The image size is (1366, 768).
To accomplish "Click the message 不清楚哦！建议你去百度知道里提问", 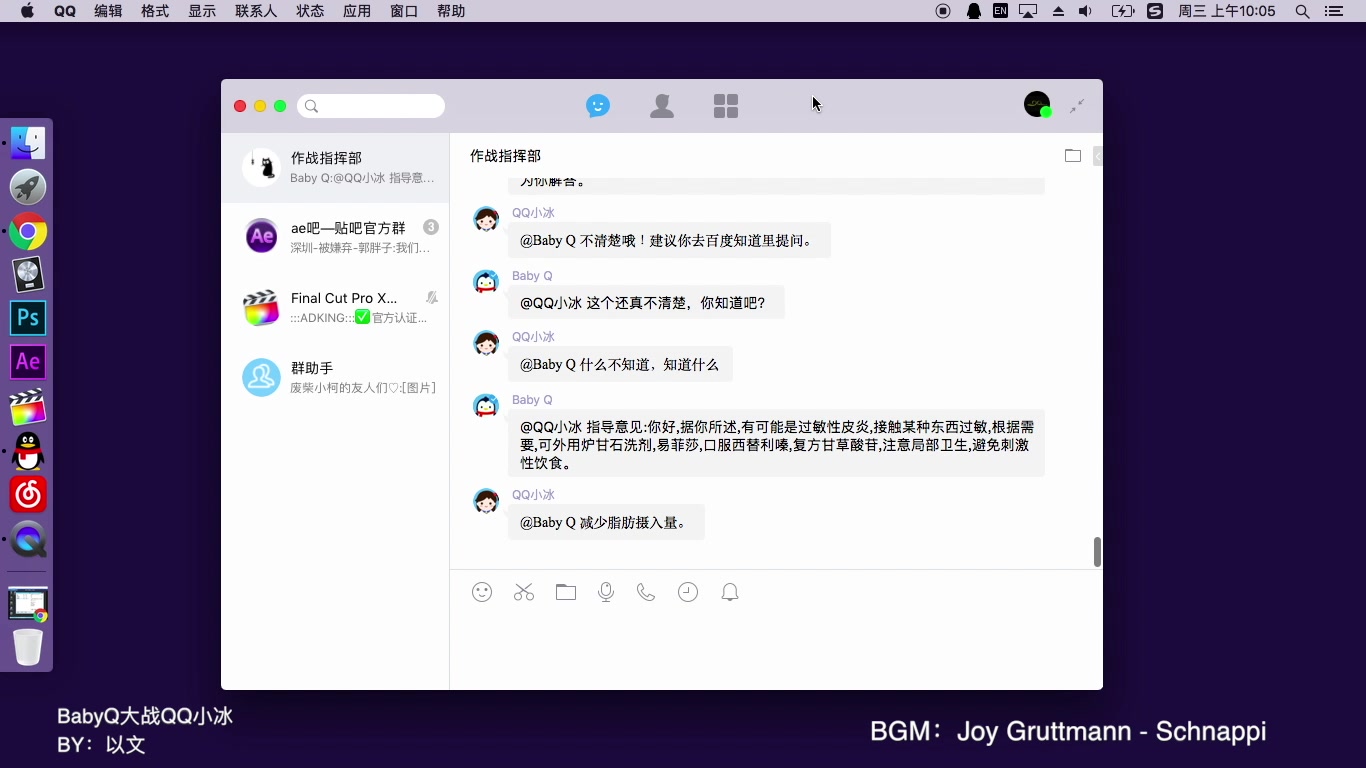I will 669,240.
